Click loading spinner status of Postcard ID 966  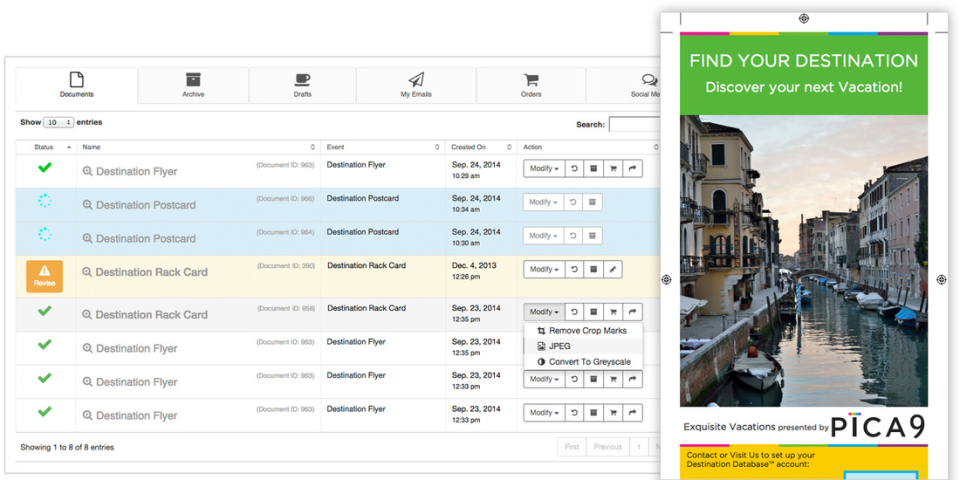coord(45,201)
